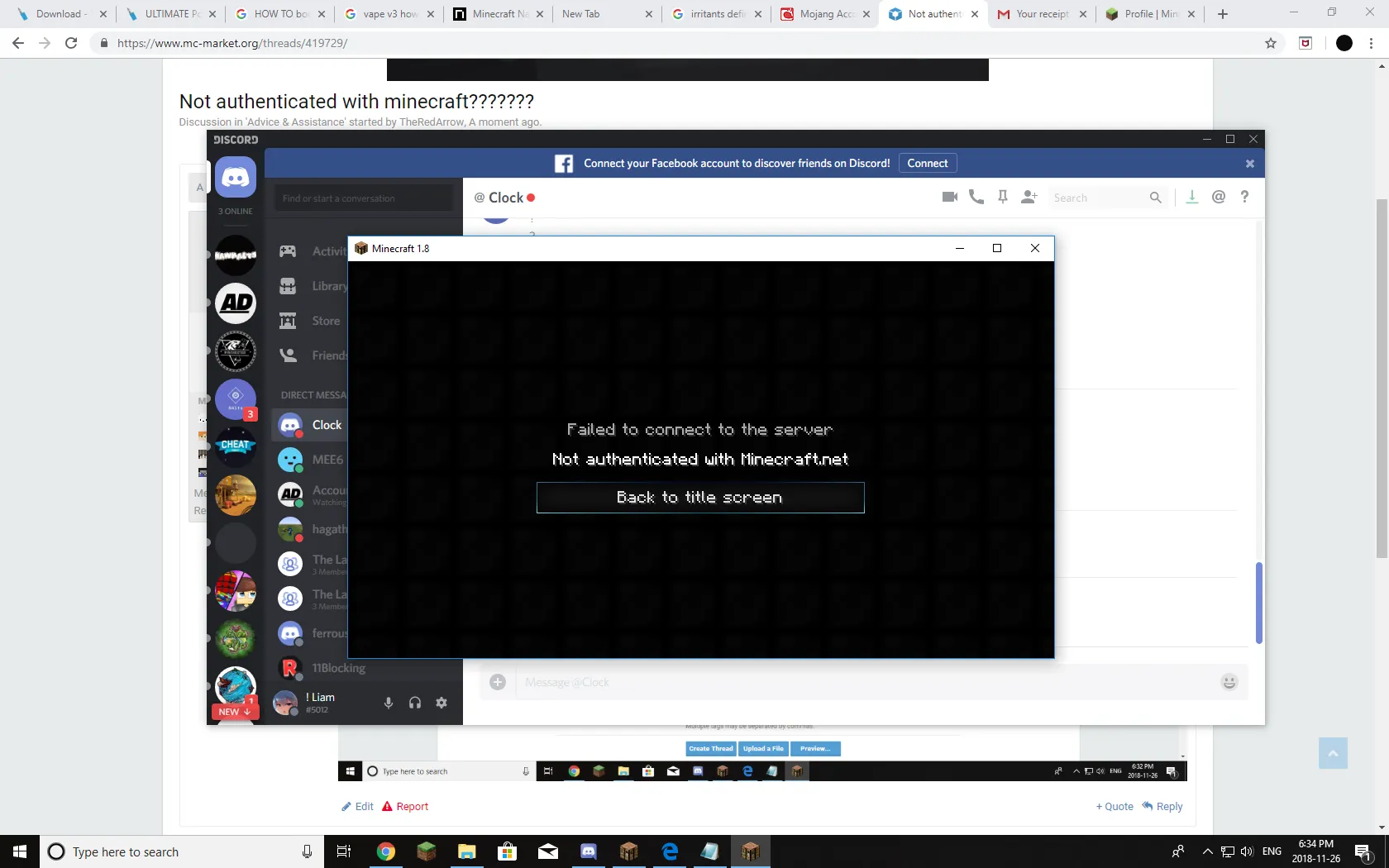
Task: Click Back to title screen button
Action: [699, 498]
